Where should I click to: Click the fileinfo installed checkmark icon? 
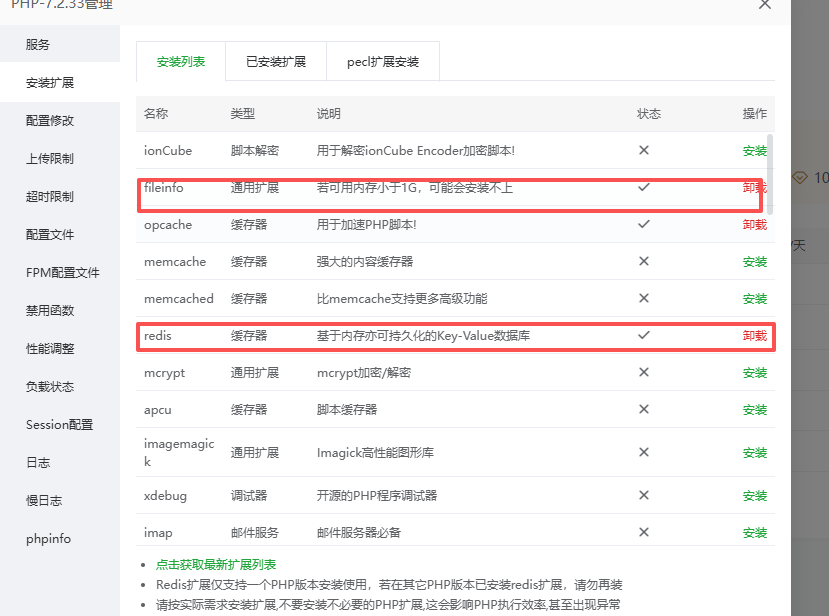[x=643, y=187]
